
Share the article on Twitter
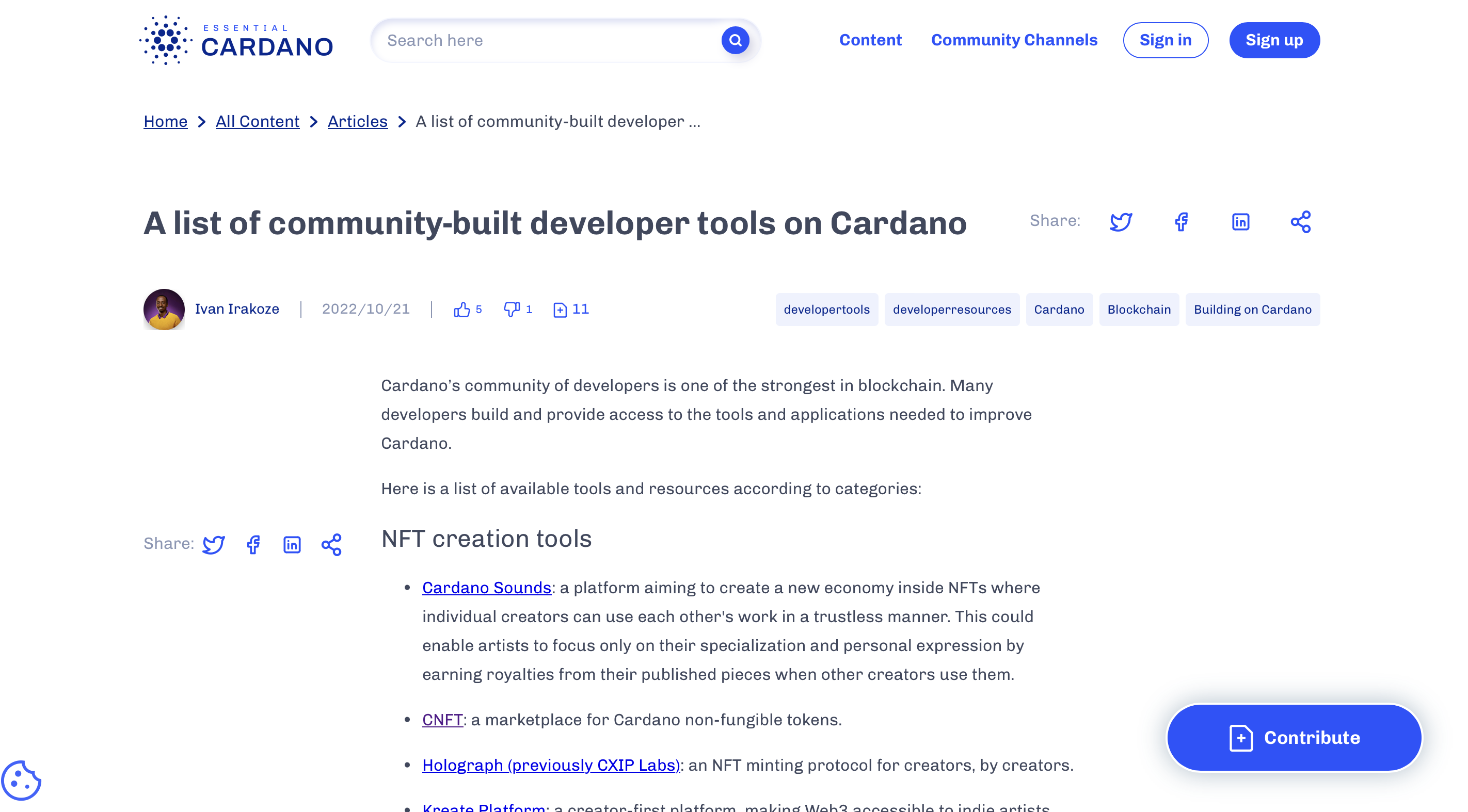pos(1121,222)
